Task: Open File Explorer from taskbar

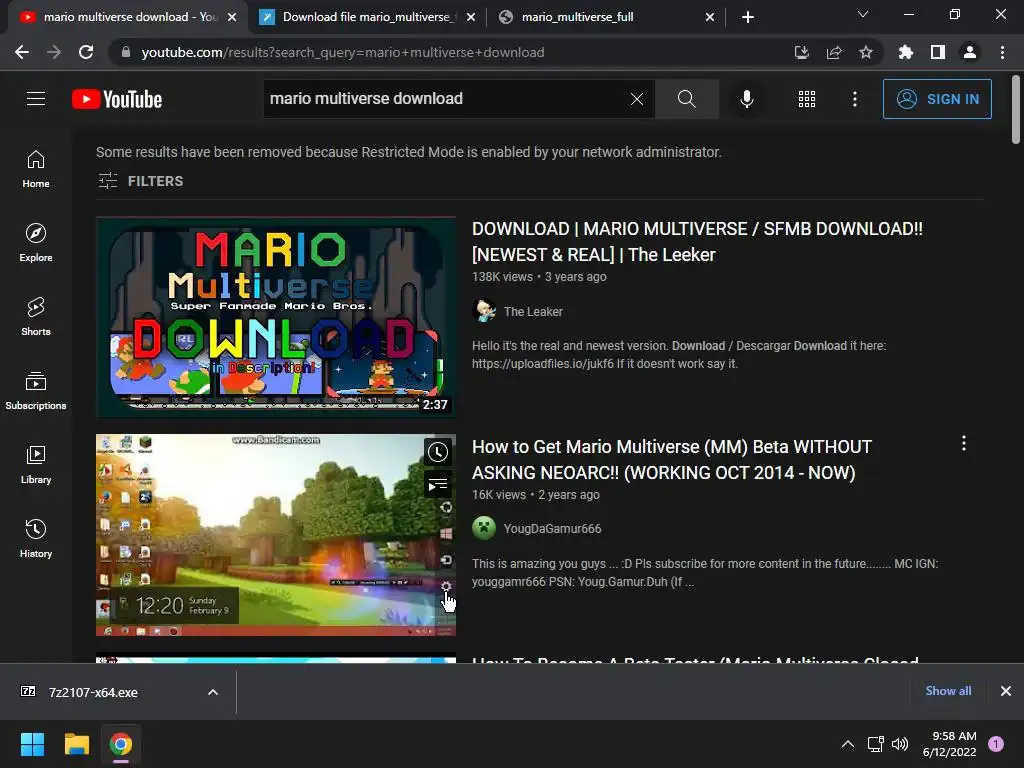Action: pos(76,744)
